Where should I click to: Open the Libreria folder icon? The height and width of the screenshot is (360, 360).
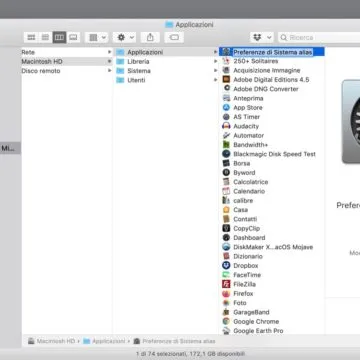pyautogui.click(x=120, y=61)
